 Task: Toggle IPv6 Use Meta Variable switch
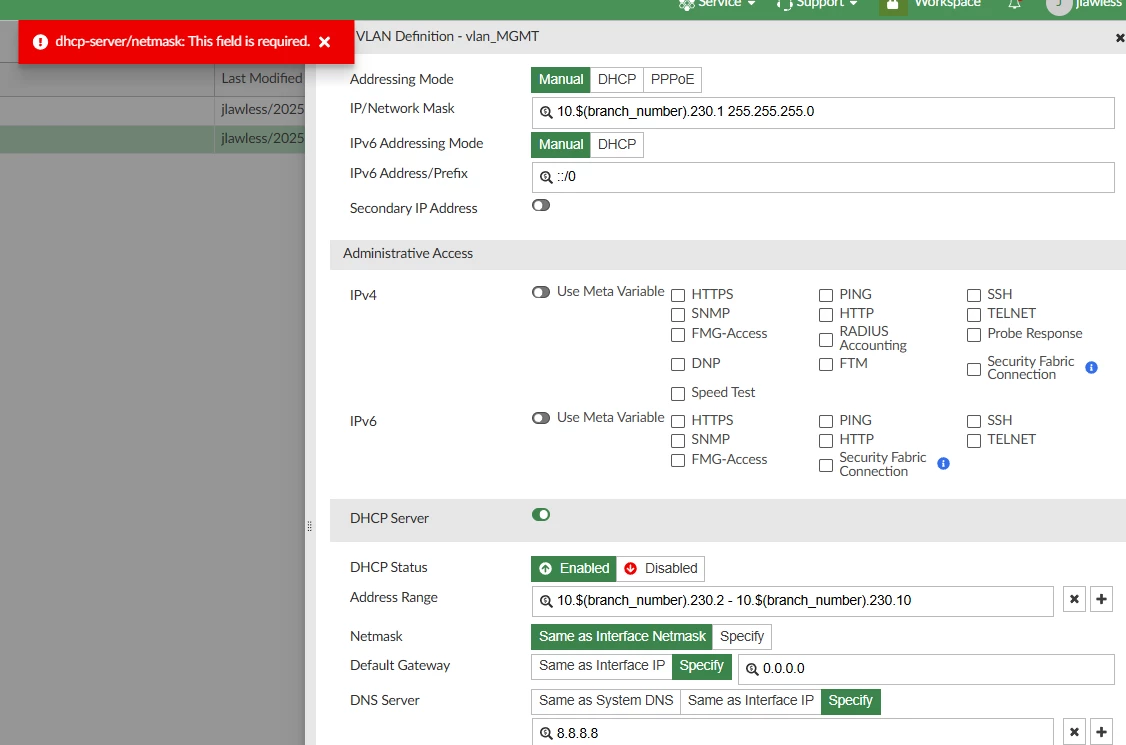pyautogui.click(x=541, y=418)
